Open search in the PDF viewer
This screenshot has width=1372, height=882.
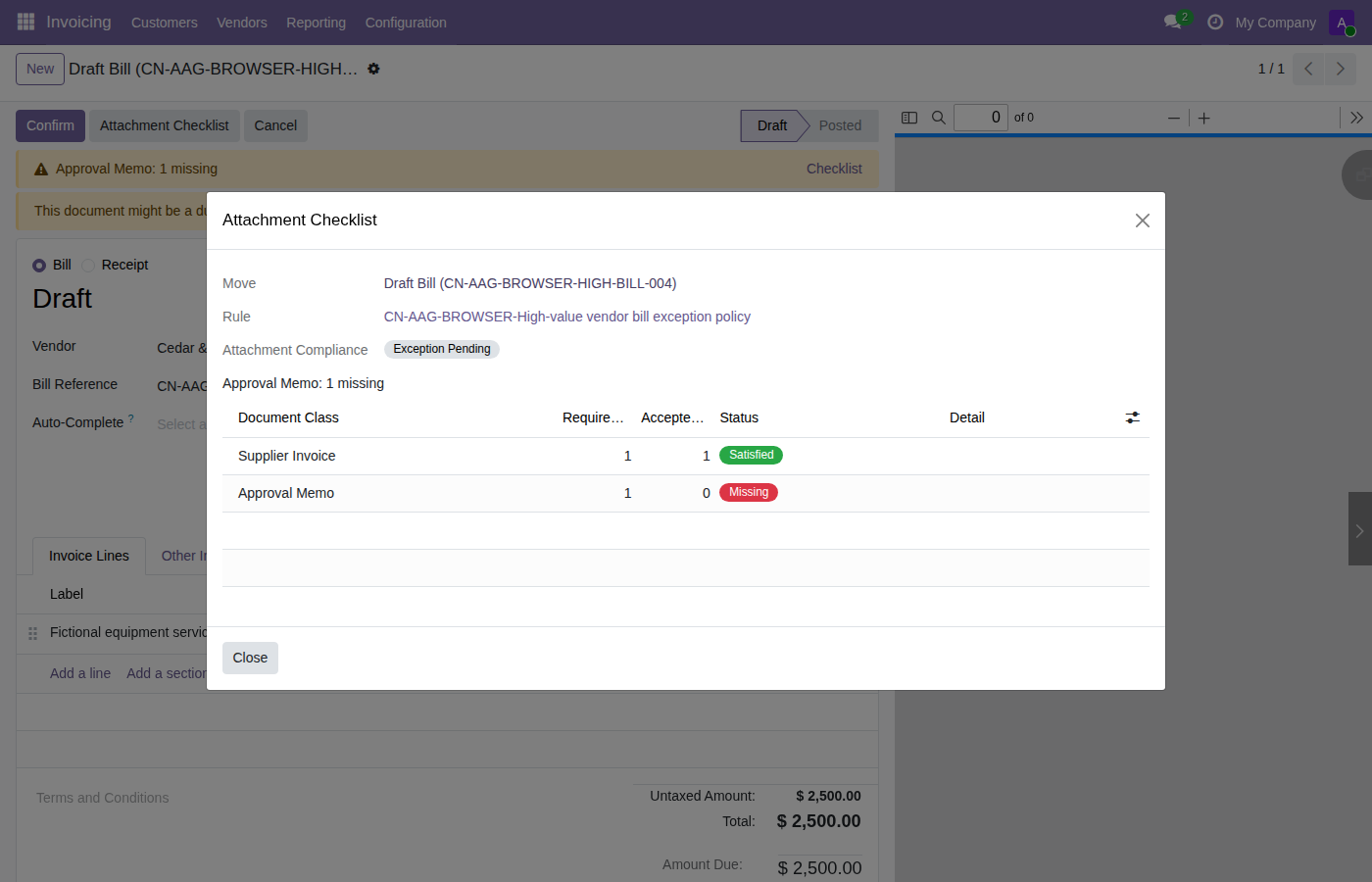pos(939,118)
